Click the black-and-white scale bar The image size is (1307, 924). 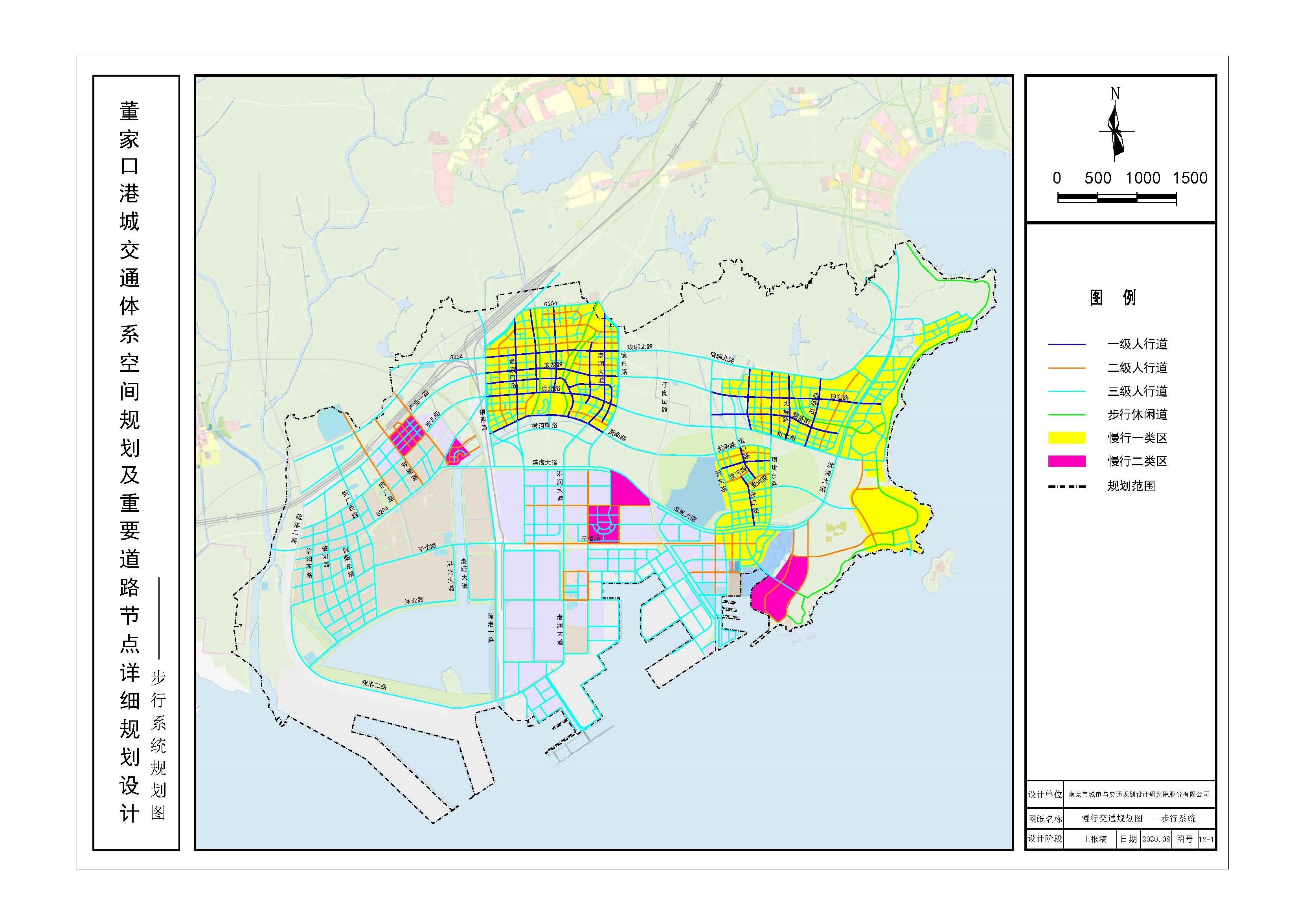click(1117, 198)
